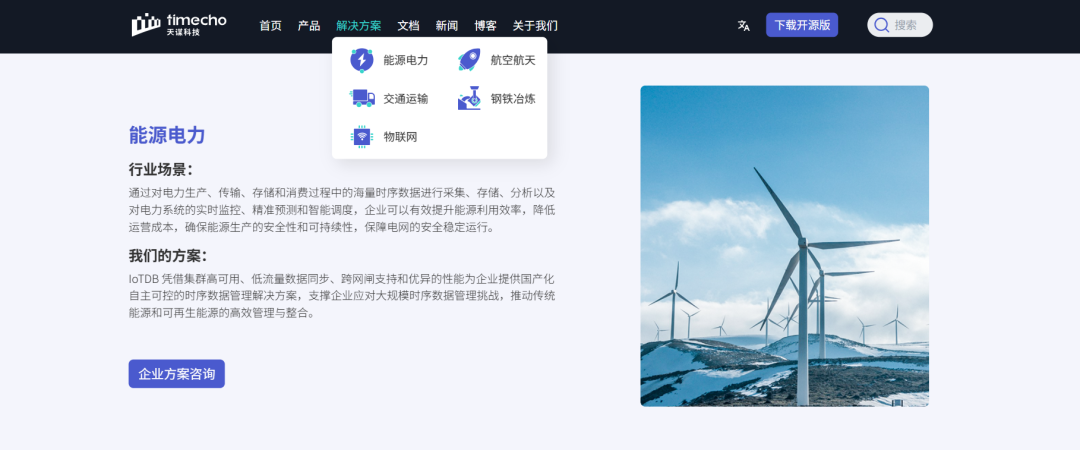Screen dimensions: 1080x450
Task: Click the 物联网 chip icon
Action: click(362, 136)
